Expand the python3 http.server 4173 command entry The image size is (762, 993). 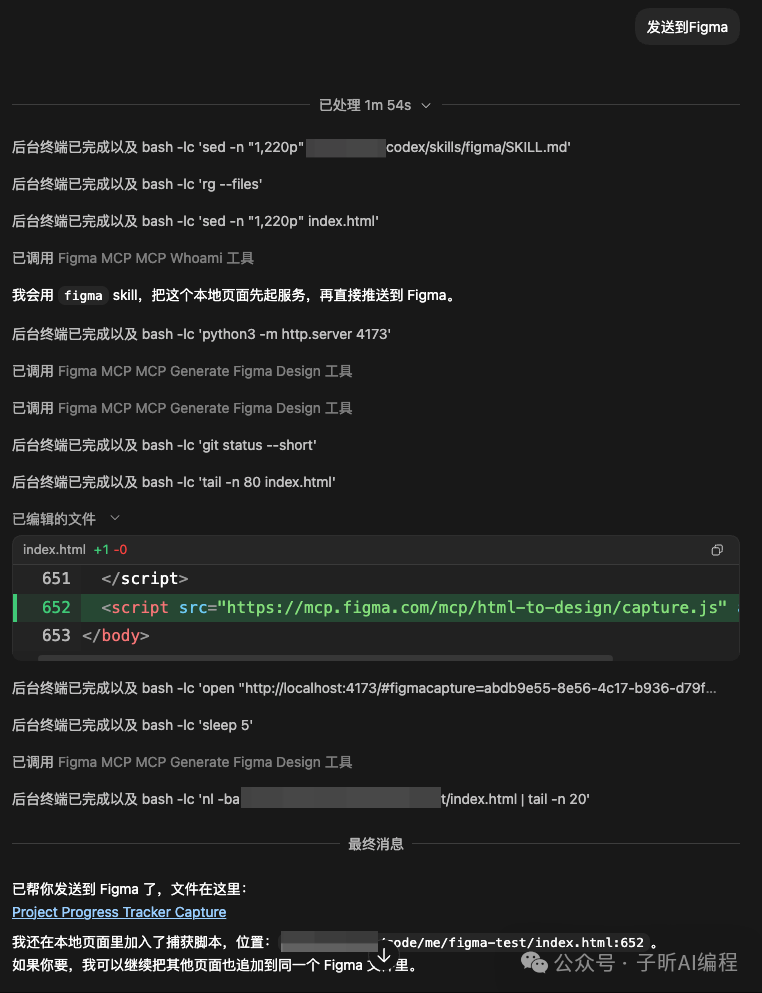(201, 334)
